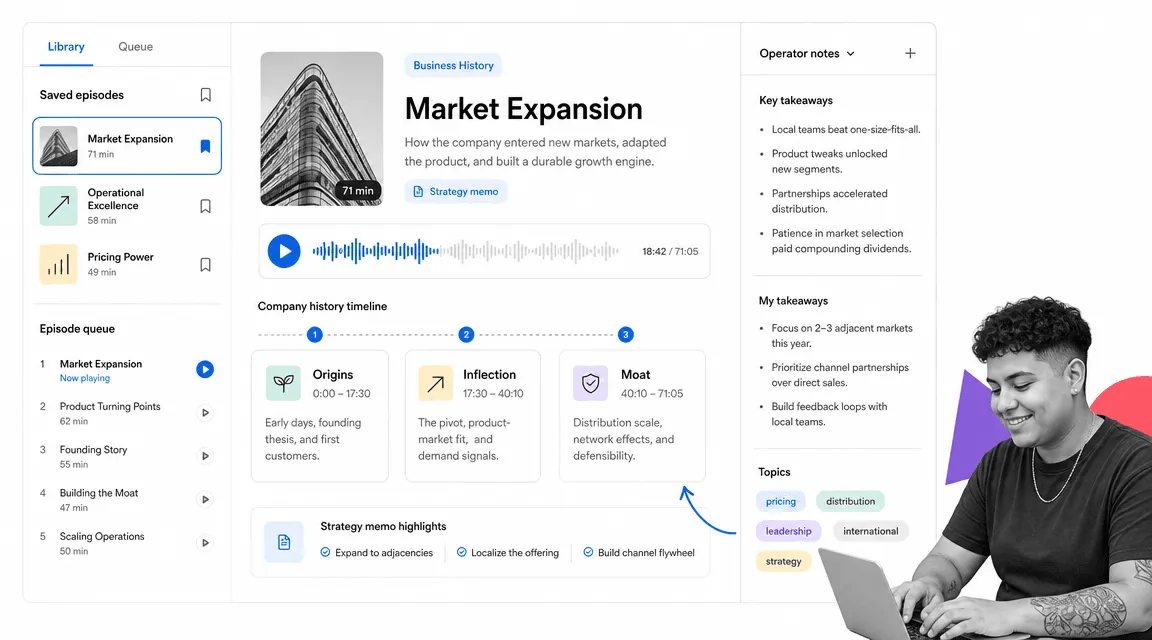Click the Strategy memo link document icon
Screen dimensions: 1152x640
(418, 192)
